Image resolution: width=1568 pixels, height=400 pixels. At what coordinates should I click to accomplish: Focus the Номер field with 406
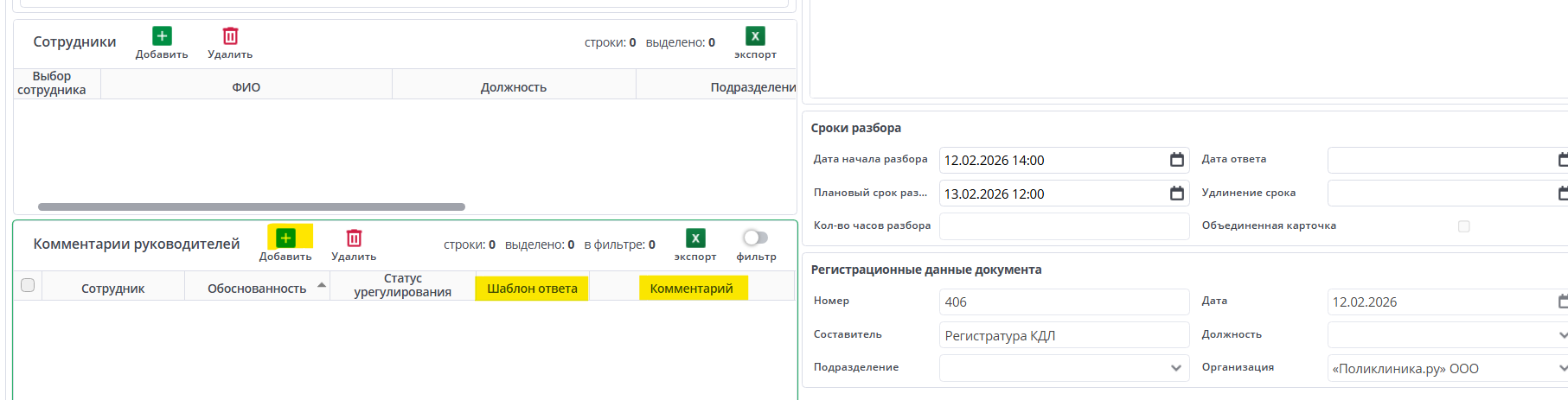pos(1064,302)
